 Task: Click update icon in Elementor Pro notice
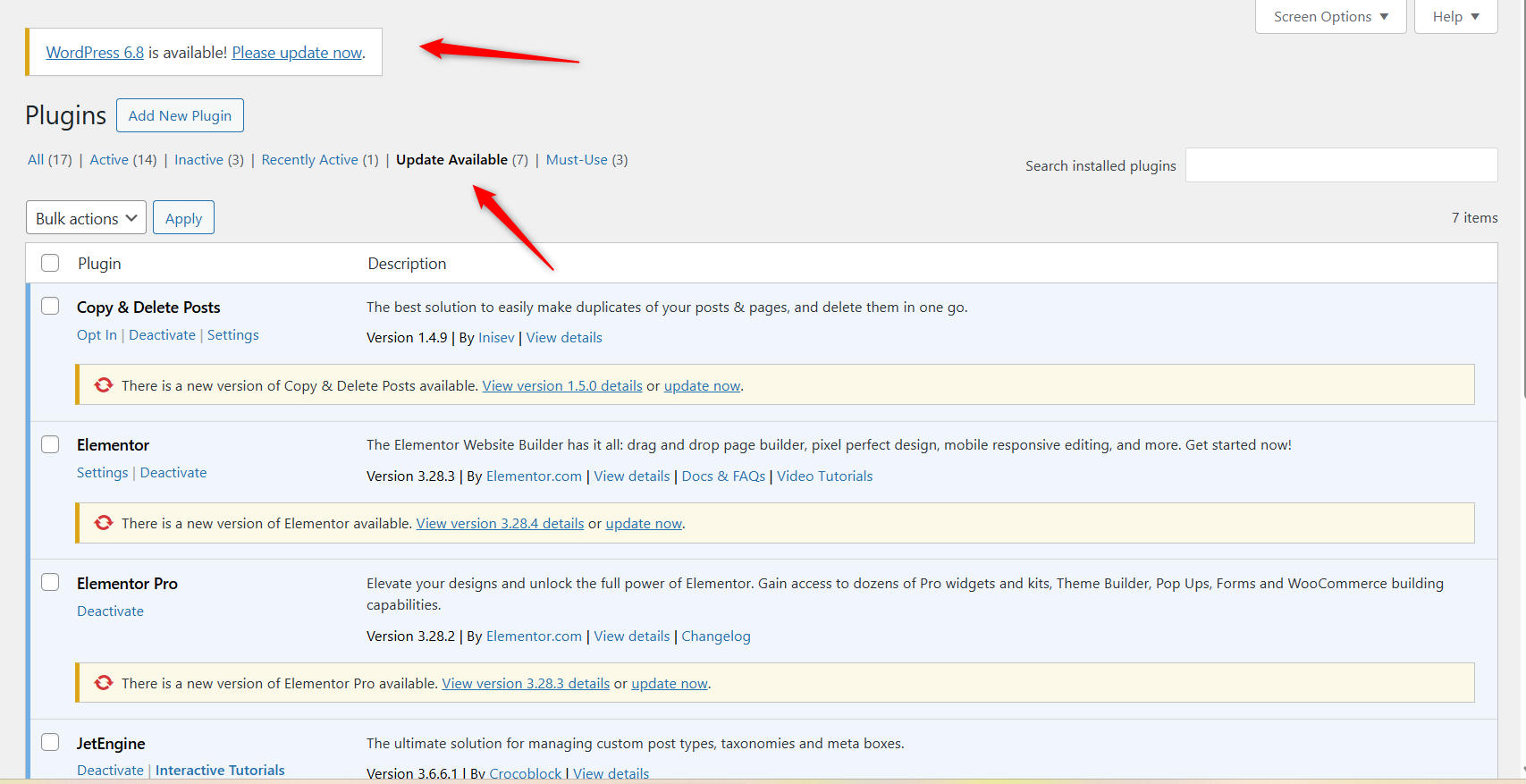pos(104,683)
